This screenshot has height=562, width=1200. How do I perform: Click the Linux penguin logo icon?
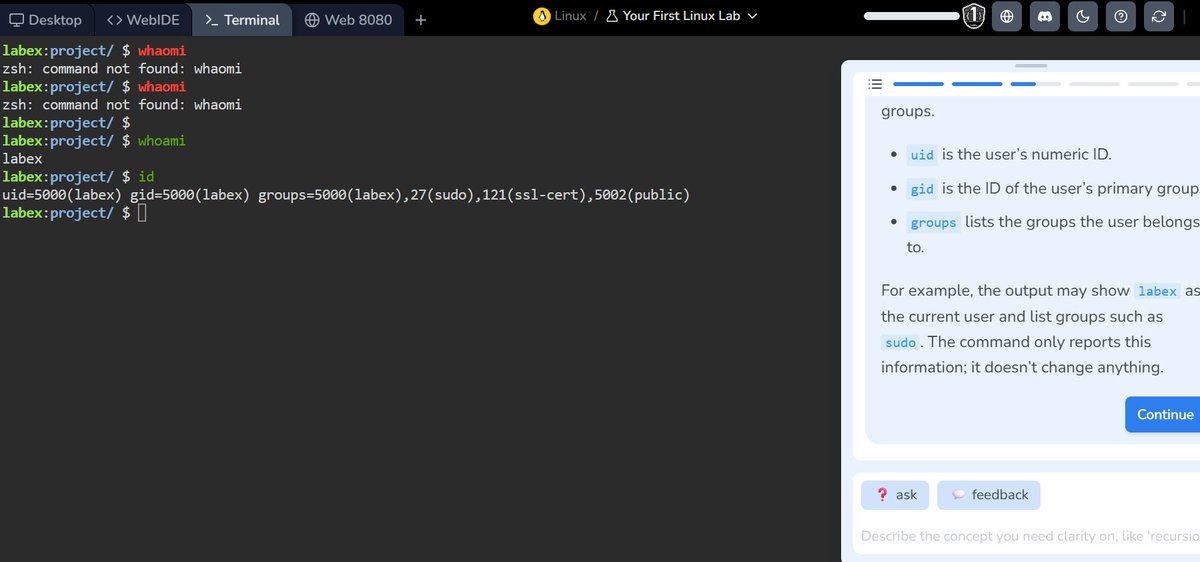point(542,16)
